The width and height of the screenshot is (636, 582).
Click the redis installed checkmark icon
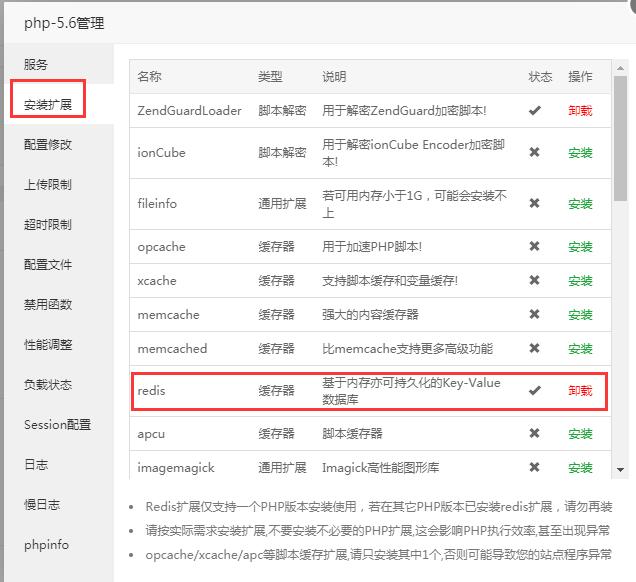pos(534,391)
